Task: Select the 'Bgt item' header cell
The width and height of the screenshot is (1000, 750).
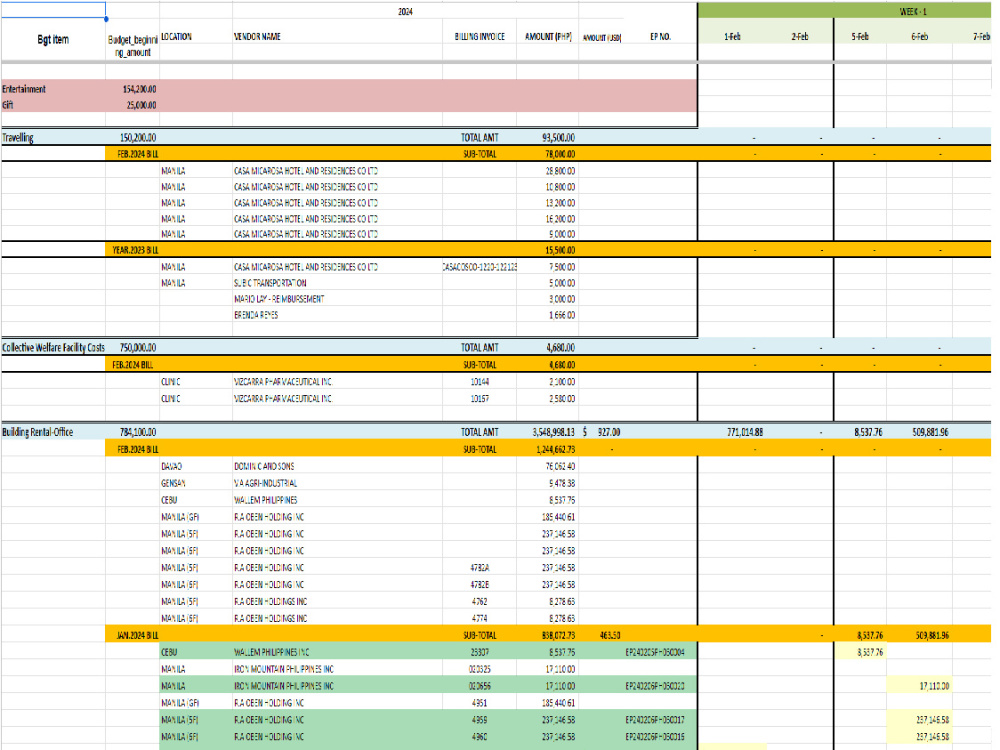Action: [53, 40]
